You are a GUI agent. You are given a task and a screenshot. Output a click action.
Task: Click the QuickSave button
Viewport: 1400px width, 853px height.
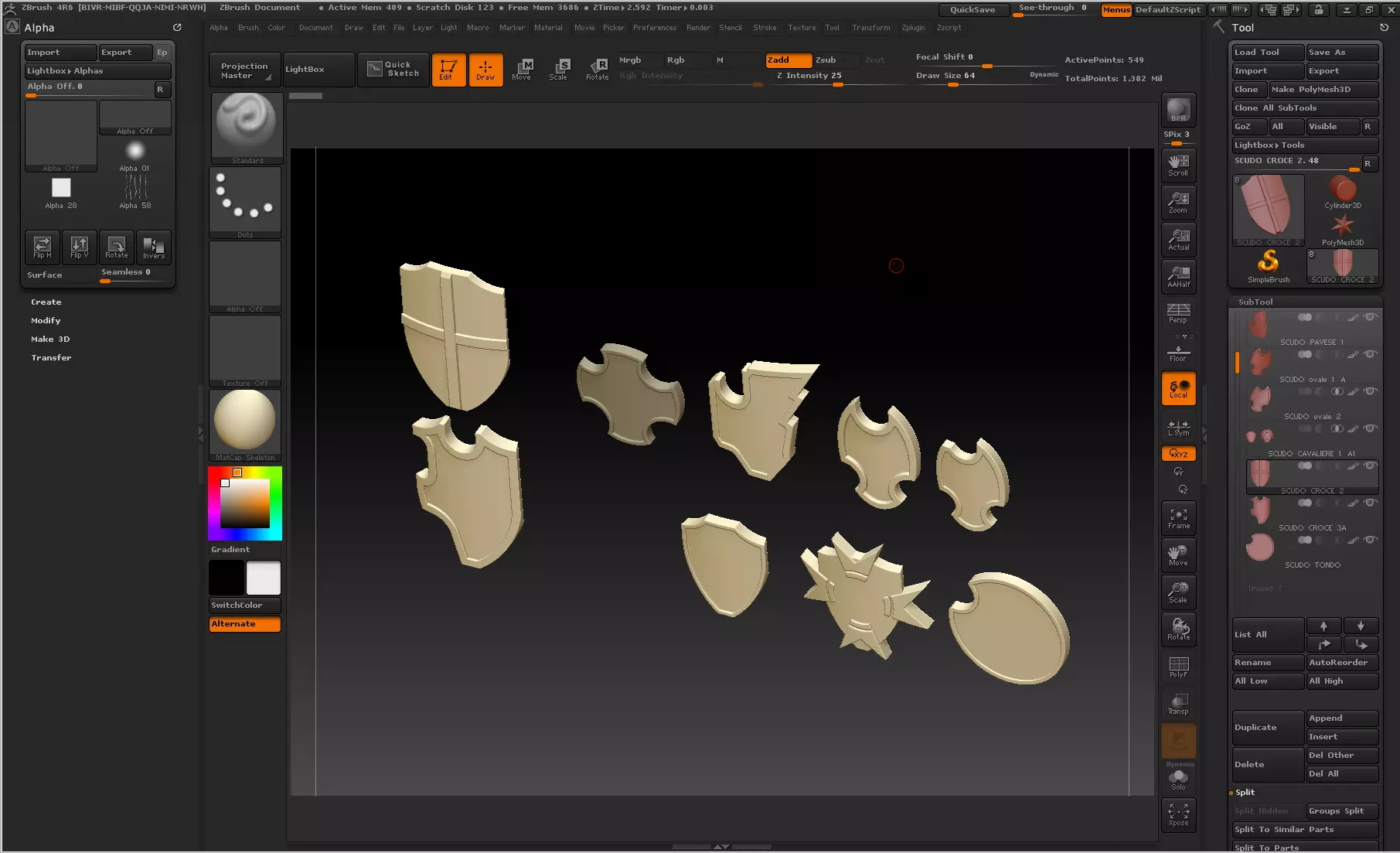(x=973, y=10)
